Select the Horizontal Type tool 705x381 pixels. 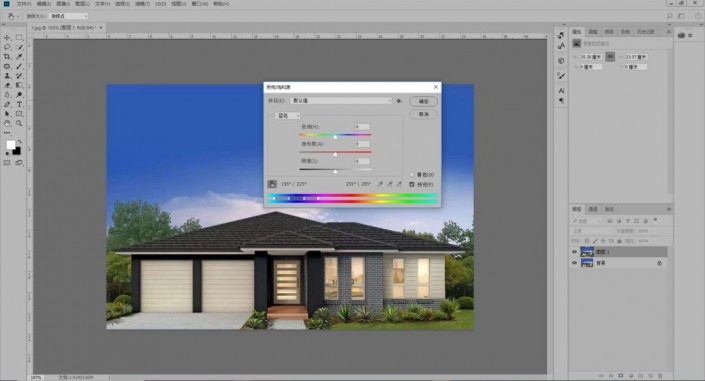(19, 104)
